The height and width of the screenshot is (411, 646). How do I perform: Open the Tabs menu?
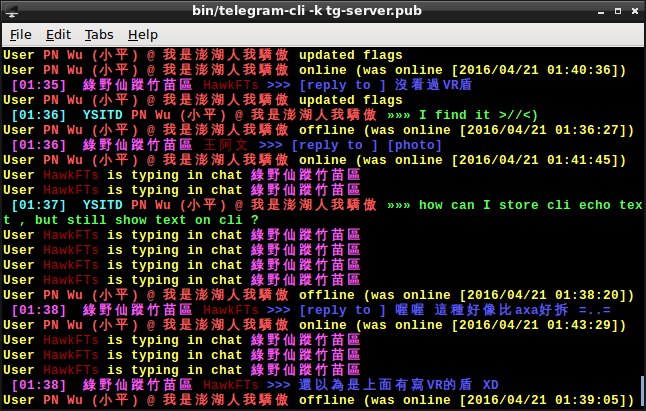click(x=99, y=35)
